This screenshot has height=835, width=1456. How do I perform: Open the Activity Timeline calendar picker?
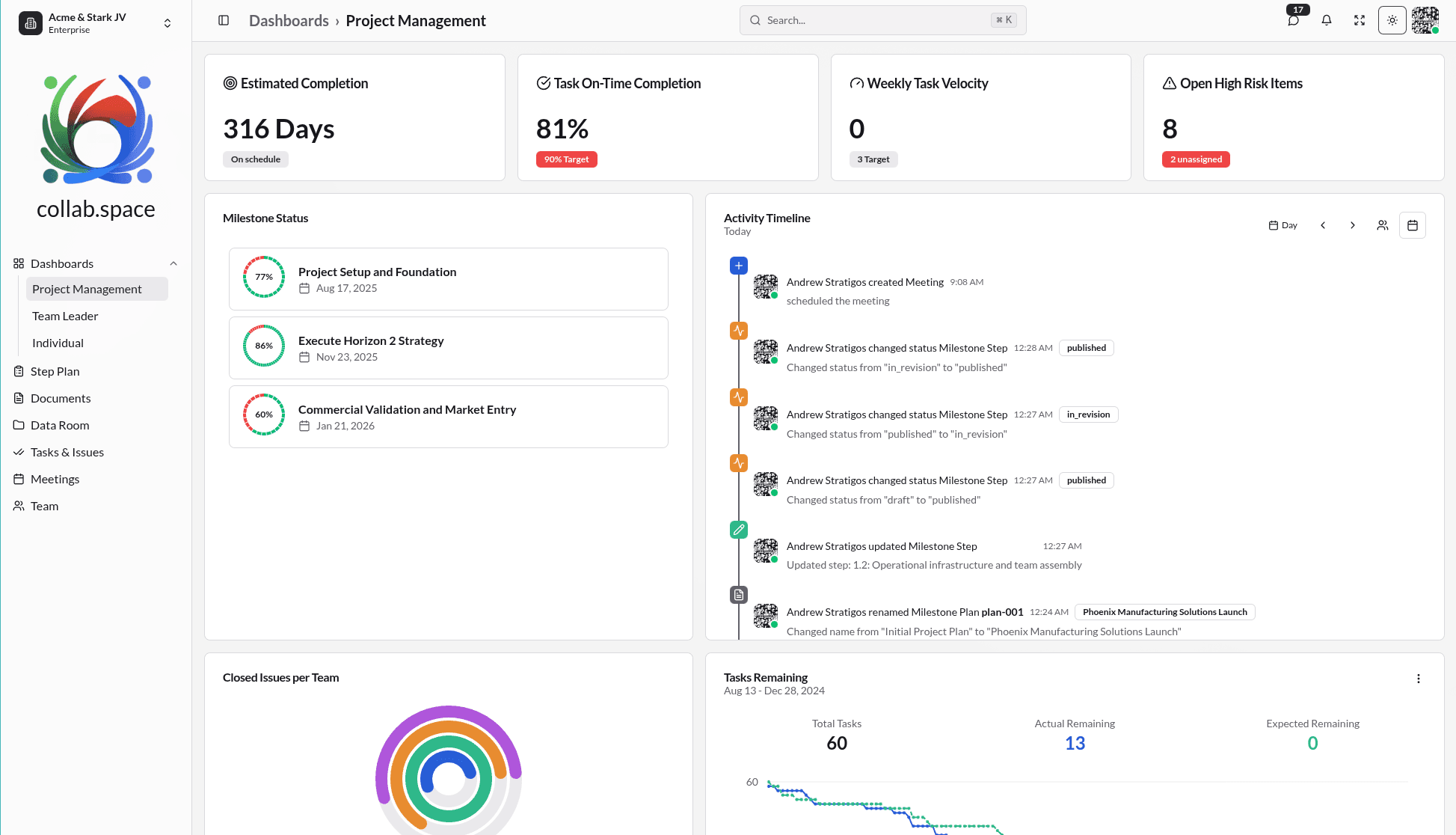[1412, 225]
